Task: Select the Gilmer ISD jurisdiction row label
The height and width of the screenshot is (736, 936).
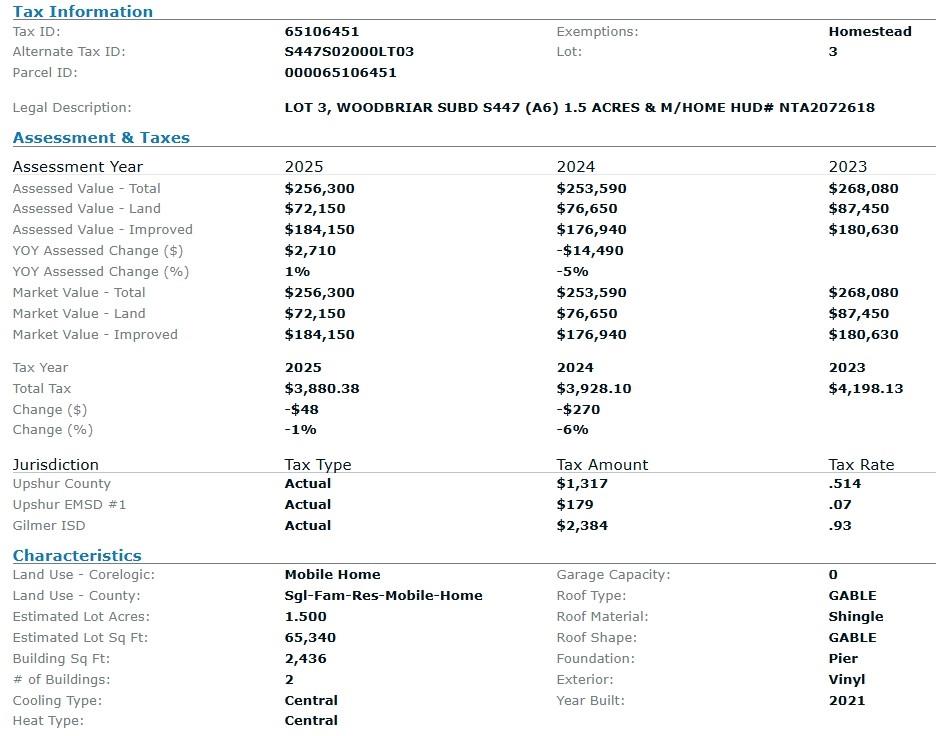Action: [49, 526]
